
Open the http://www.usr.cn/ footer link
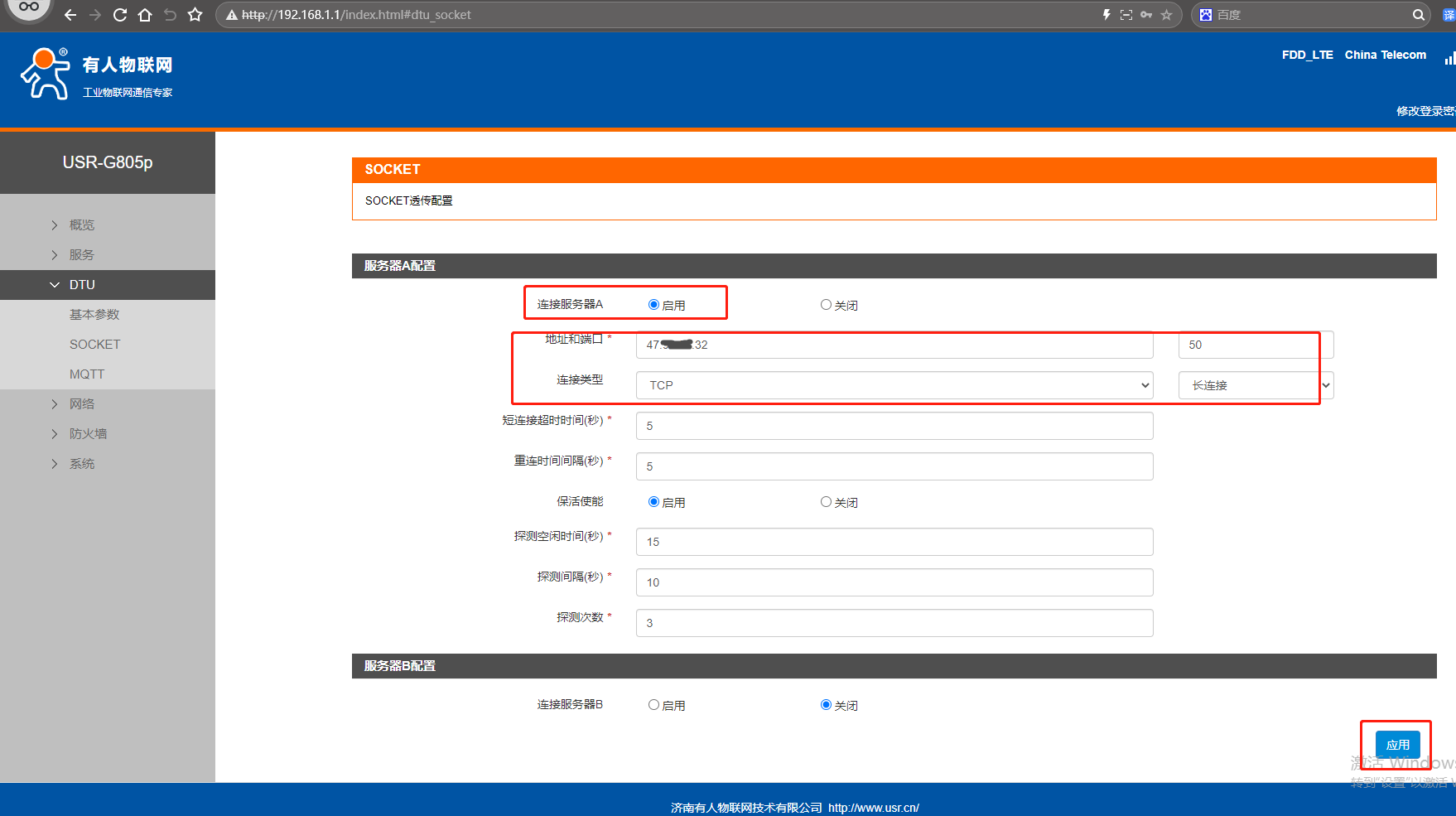[x=873, y=808]
